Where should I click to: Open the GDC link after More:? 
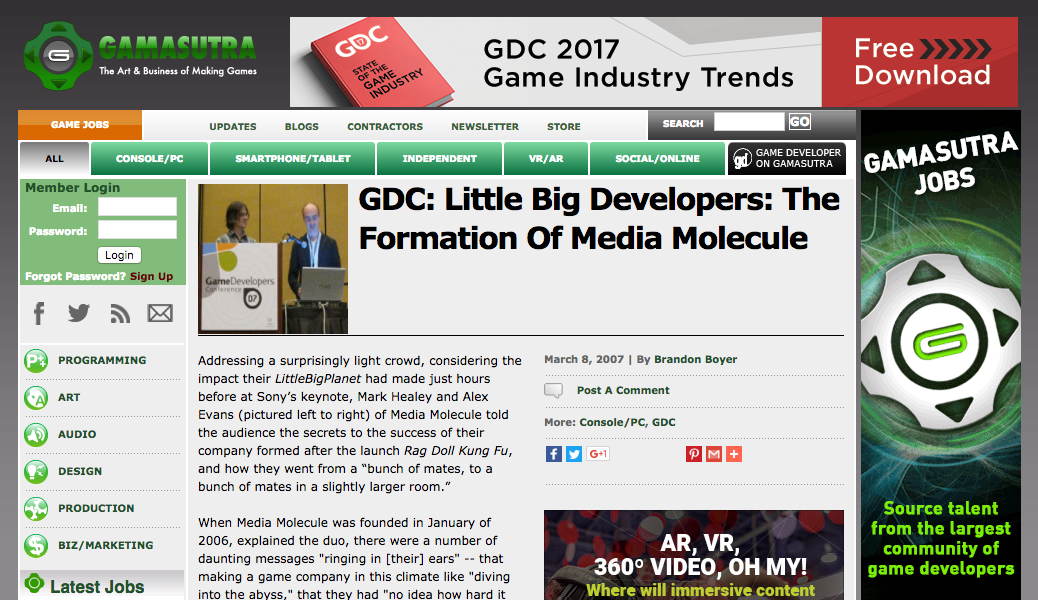664,422
